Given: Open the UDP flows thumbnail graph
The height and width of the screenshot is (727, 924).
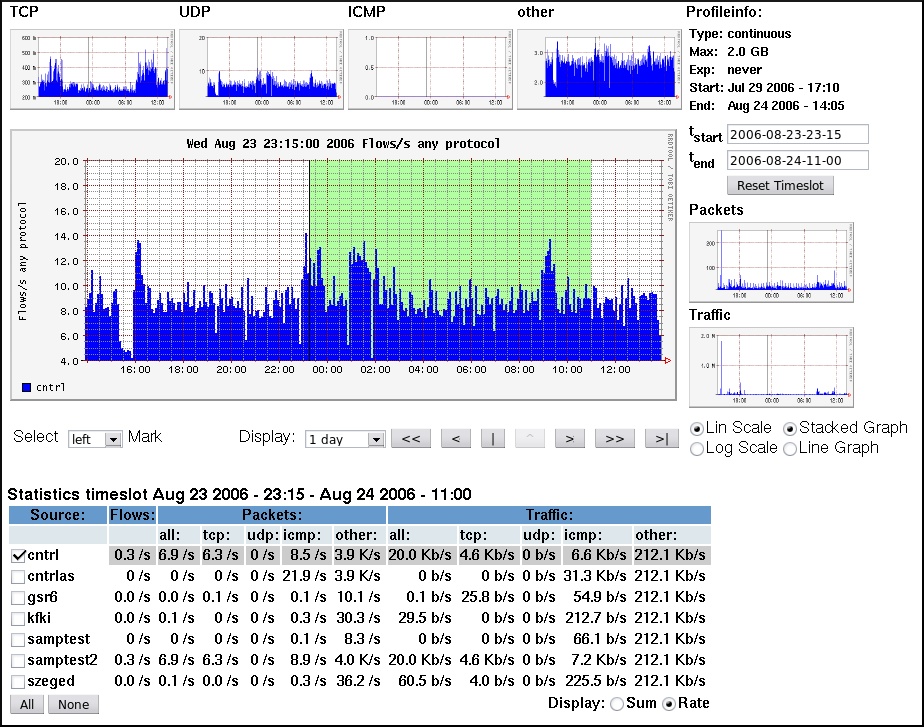Looking at the screenshot, I should pos(260,68).
